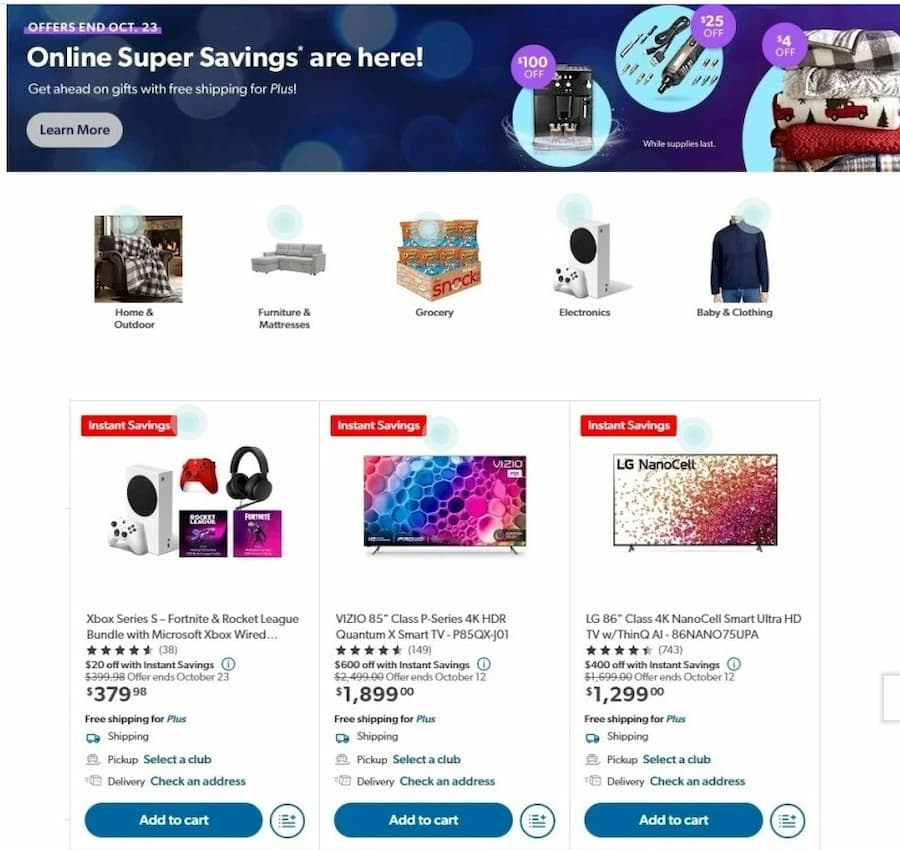Click add-to-list icon for LG NanoCell TV
The height and width of the screenshot is (850, 900).
pos(788,820)
